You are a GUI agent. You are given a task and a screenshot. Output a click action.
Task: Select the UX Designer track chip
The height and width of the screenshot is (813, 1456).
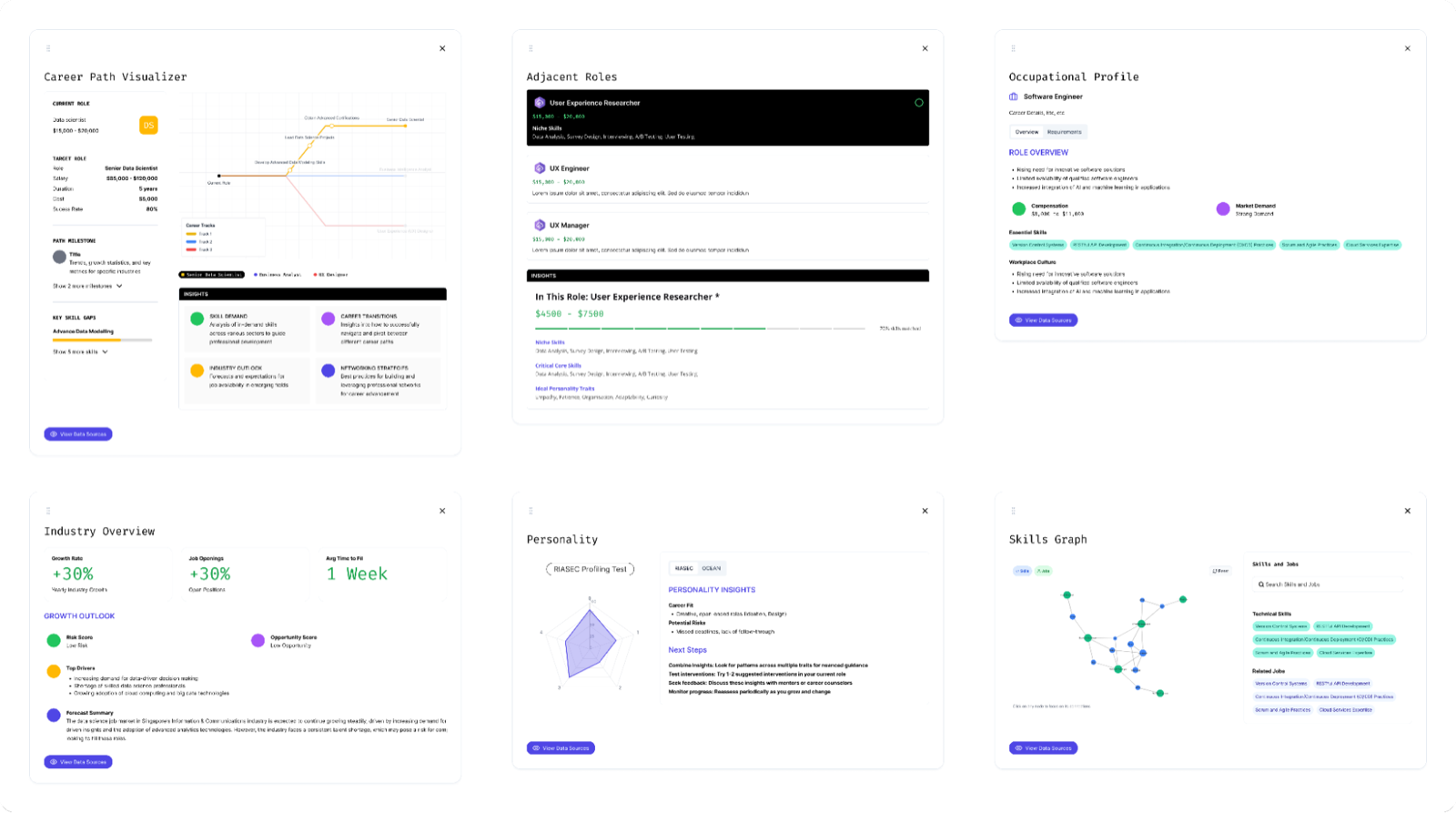click(x=330, y=274)
